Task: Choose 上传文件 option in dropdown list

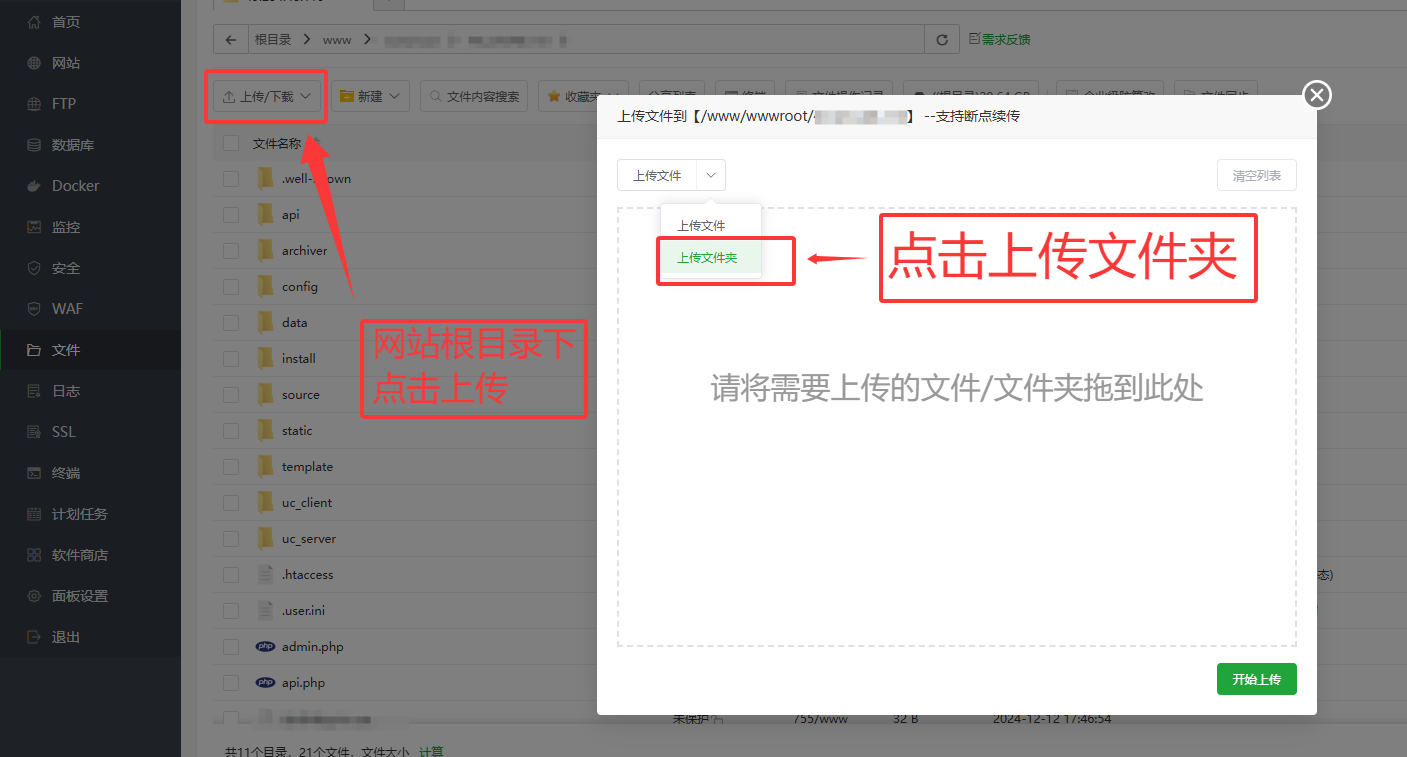Action: tap(702, 226)
